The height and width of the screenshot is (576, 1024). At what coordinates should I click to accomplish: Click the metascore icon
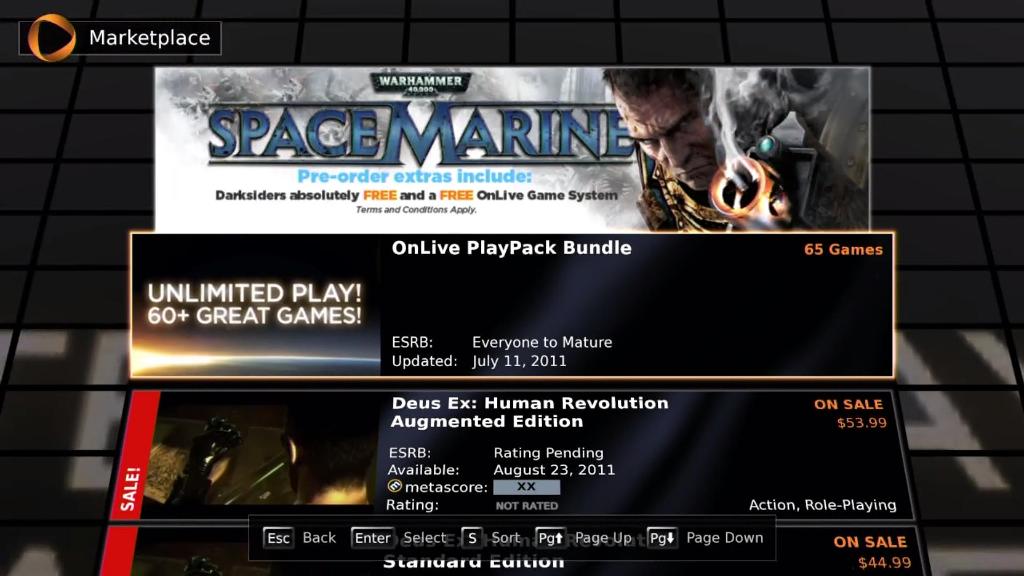(x=394, y=487)
